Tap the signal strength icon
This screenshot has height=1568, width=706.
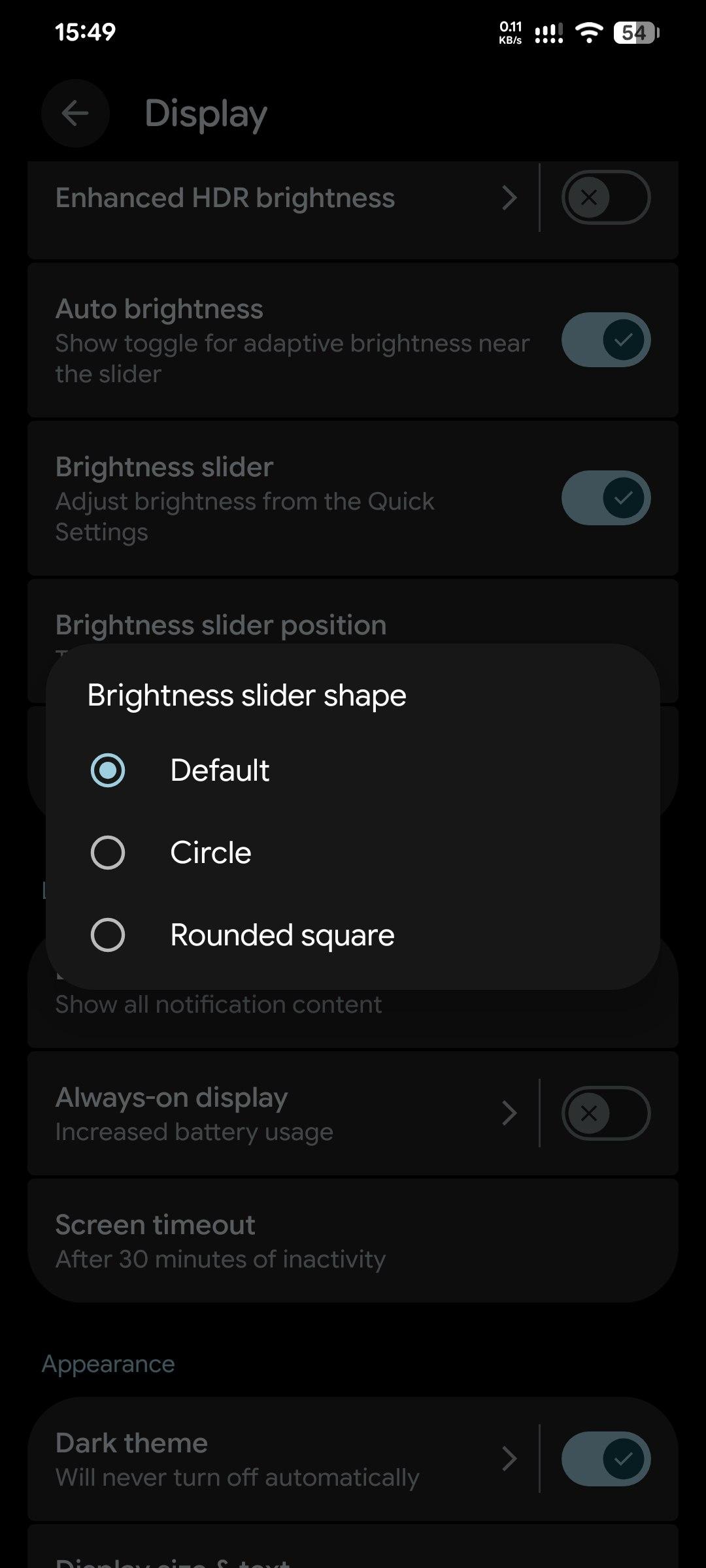(x=548, y=33)
